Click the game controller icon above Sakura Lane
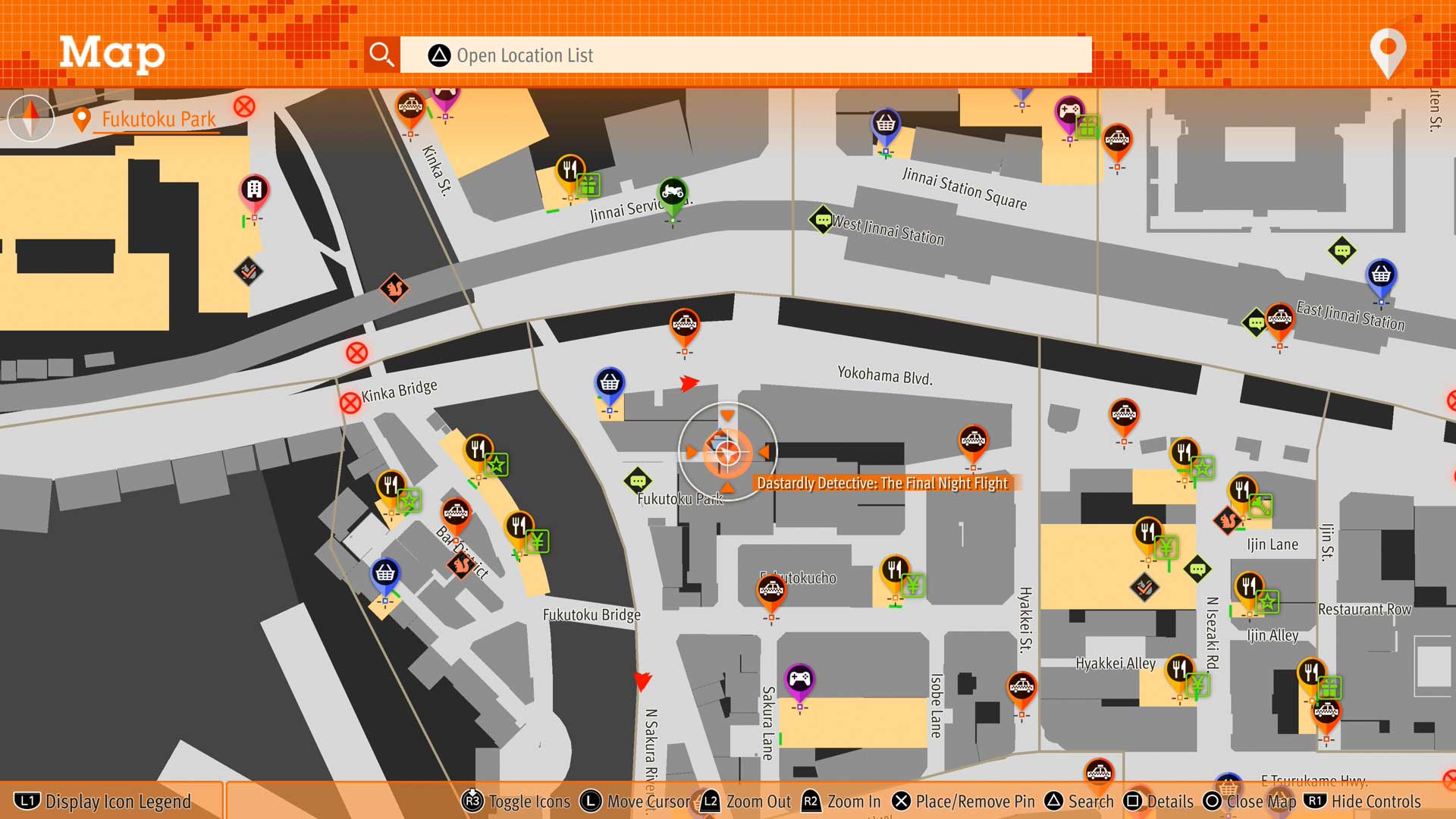 799,679
